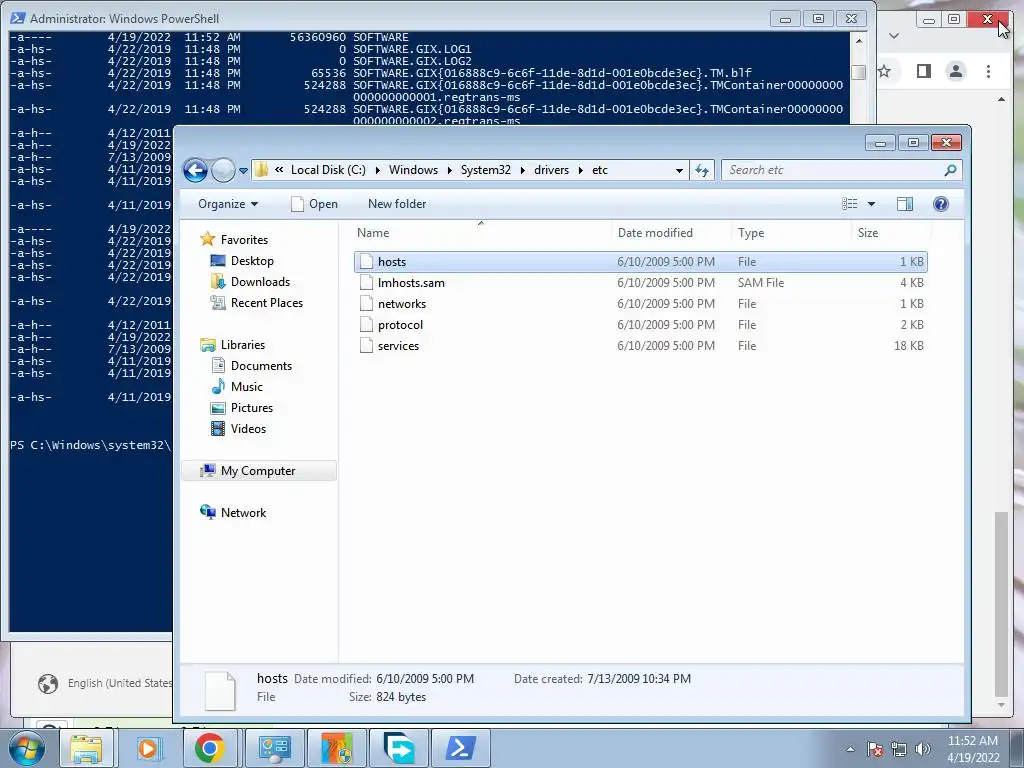Click the PowerShell scrollbar up arrow
1024x768 pixels.
859,41
